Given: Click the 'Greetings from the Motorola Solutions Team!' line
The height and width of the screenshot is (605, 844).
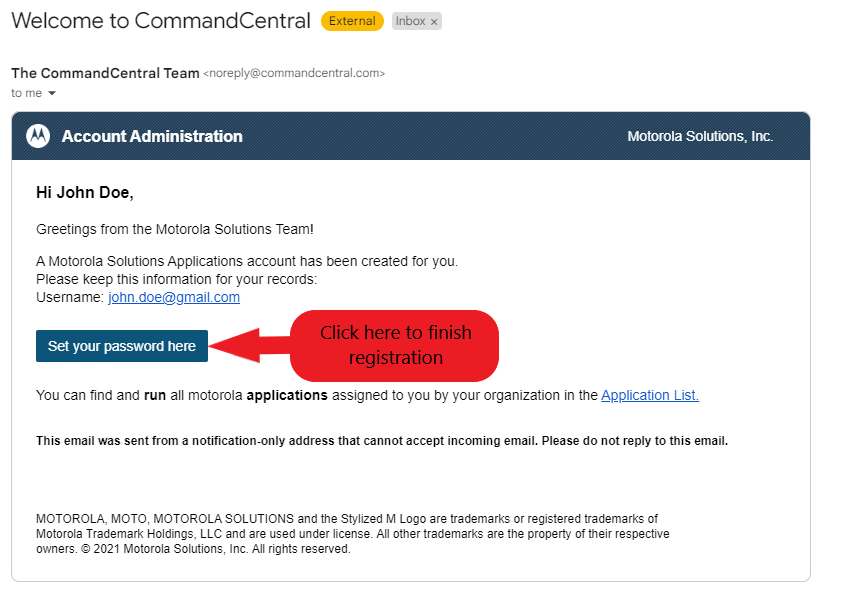Looking at the screenshot, I should pos(174,229).
